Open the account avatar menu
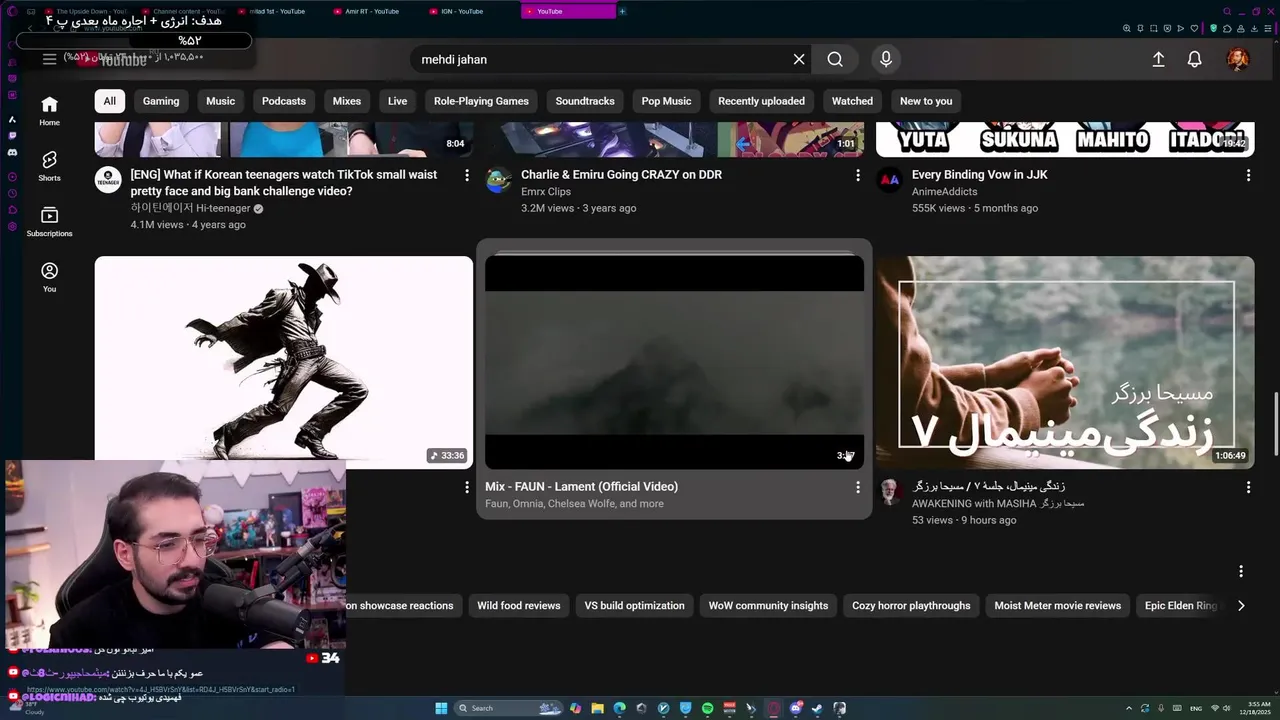This screenshot has height=720, width=1280. [x=1238, y=59]
